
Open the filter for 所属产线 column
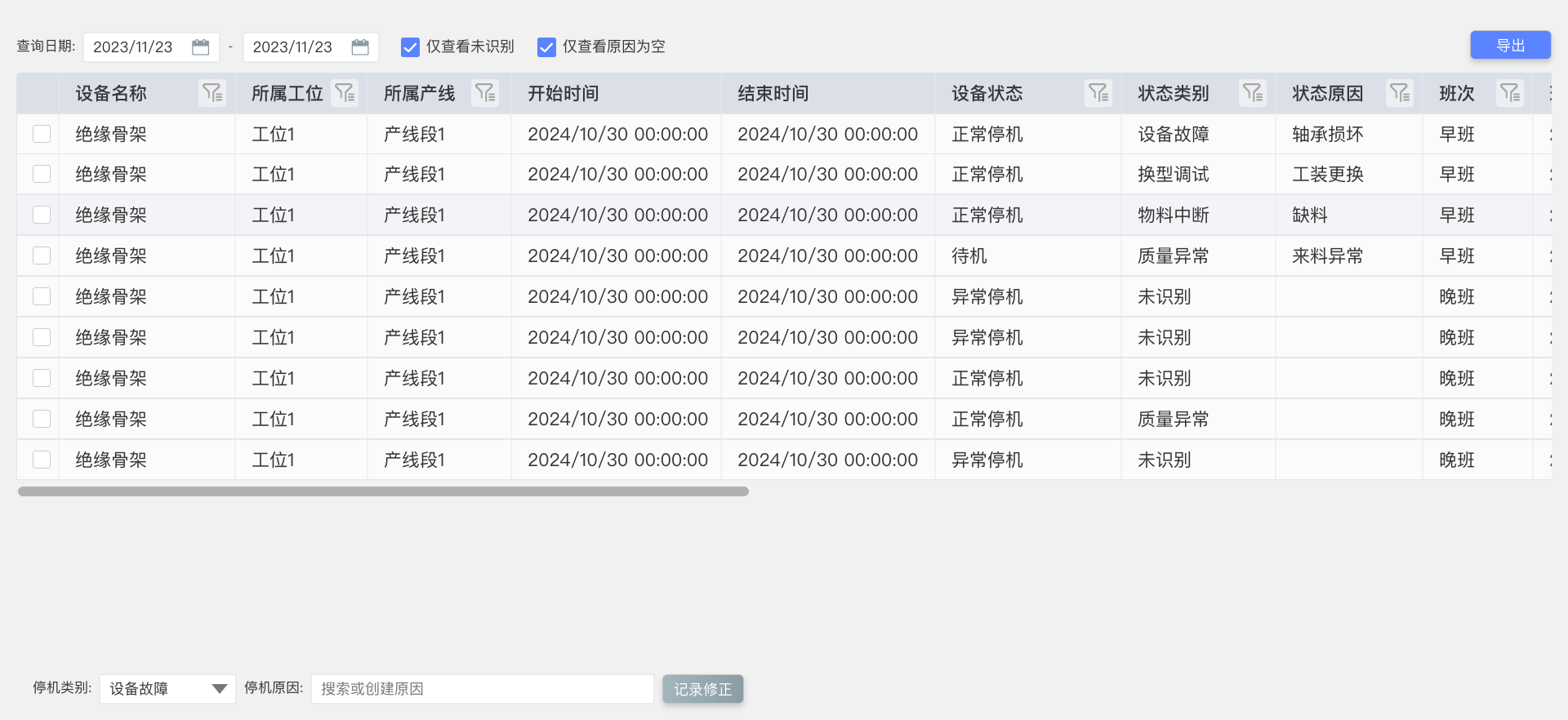tap(485, 94)
